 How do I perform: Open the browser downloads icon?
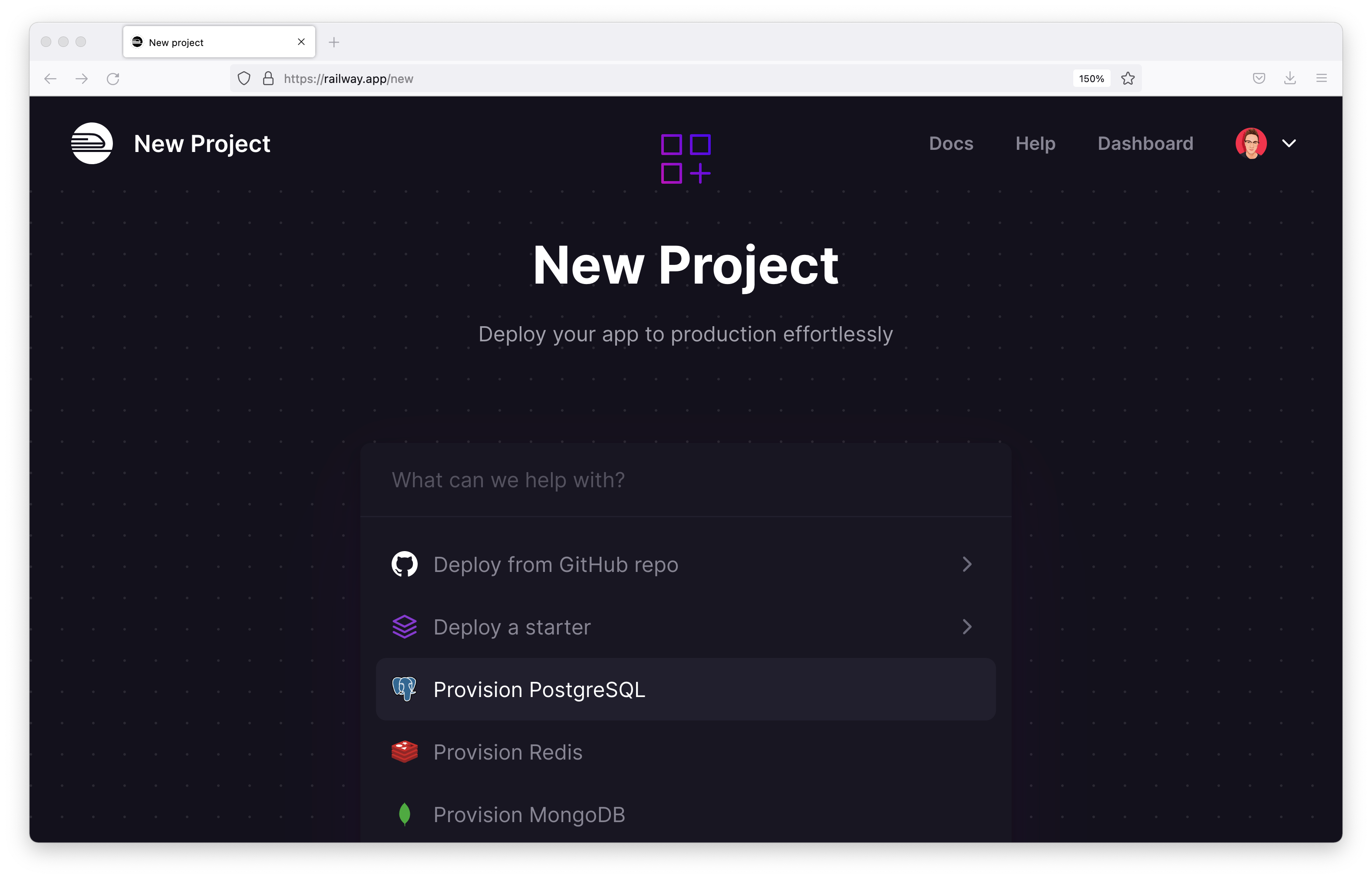(1290, 79)
